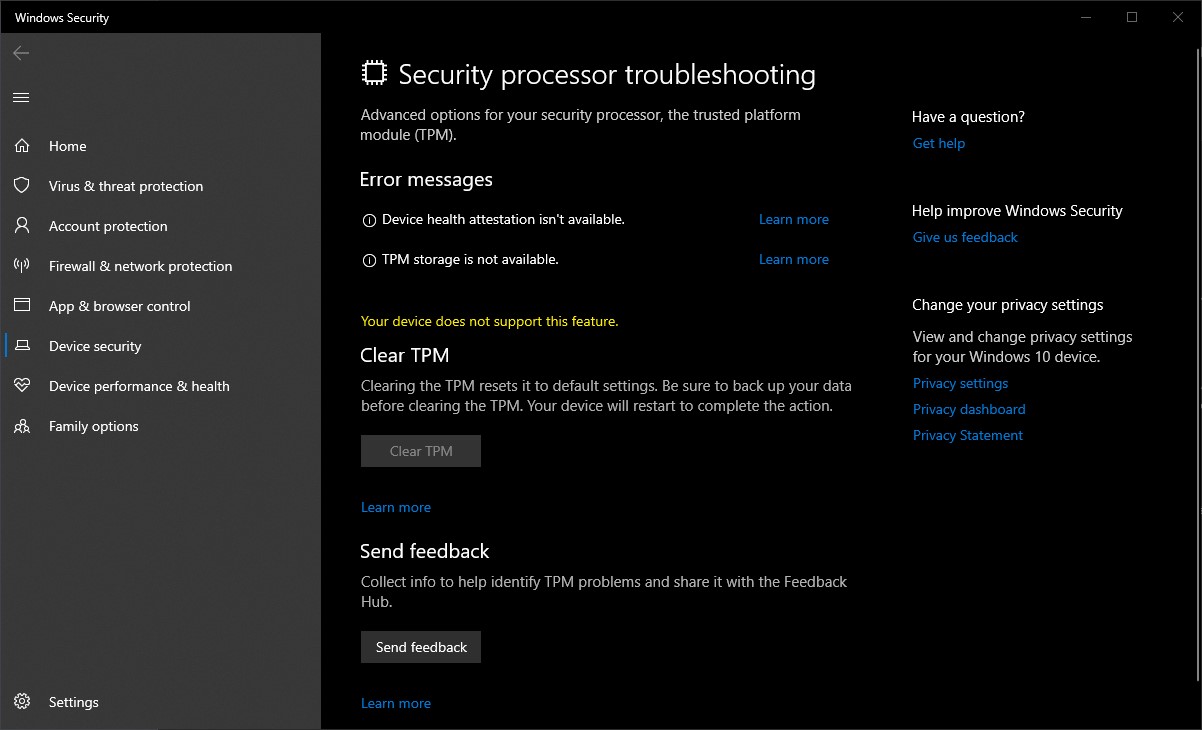This screenshot has width=1202, height=730.
Task: Click the Clear TPM section heading
Action: tap(405, 355)
